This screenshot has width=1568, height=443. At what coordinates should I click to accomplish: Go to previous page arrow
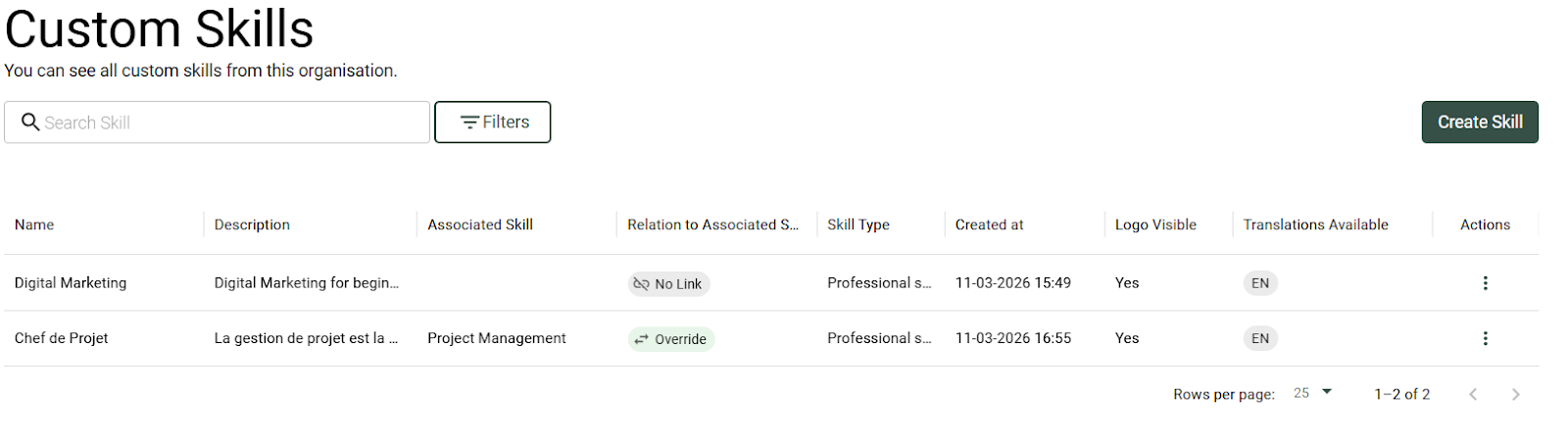[1472, 394]
